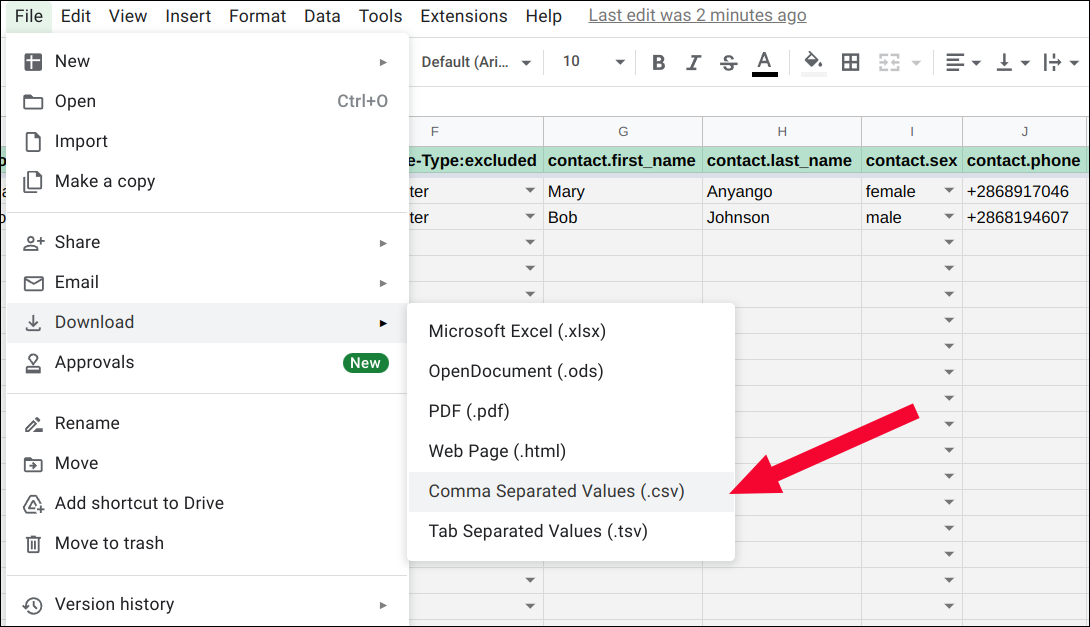The height and width of the screenshot is (627, 1090).
Task: Click the green New badge on Approvals
Action: pyautogui.click(x=366, y=363)
